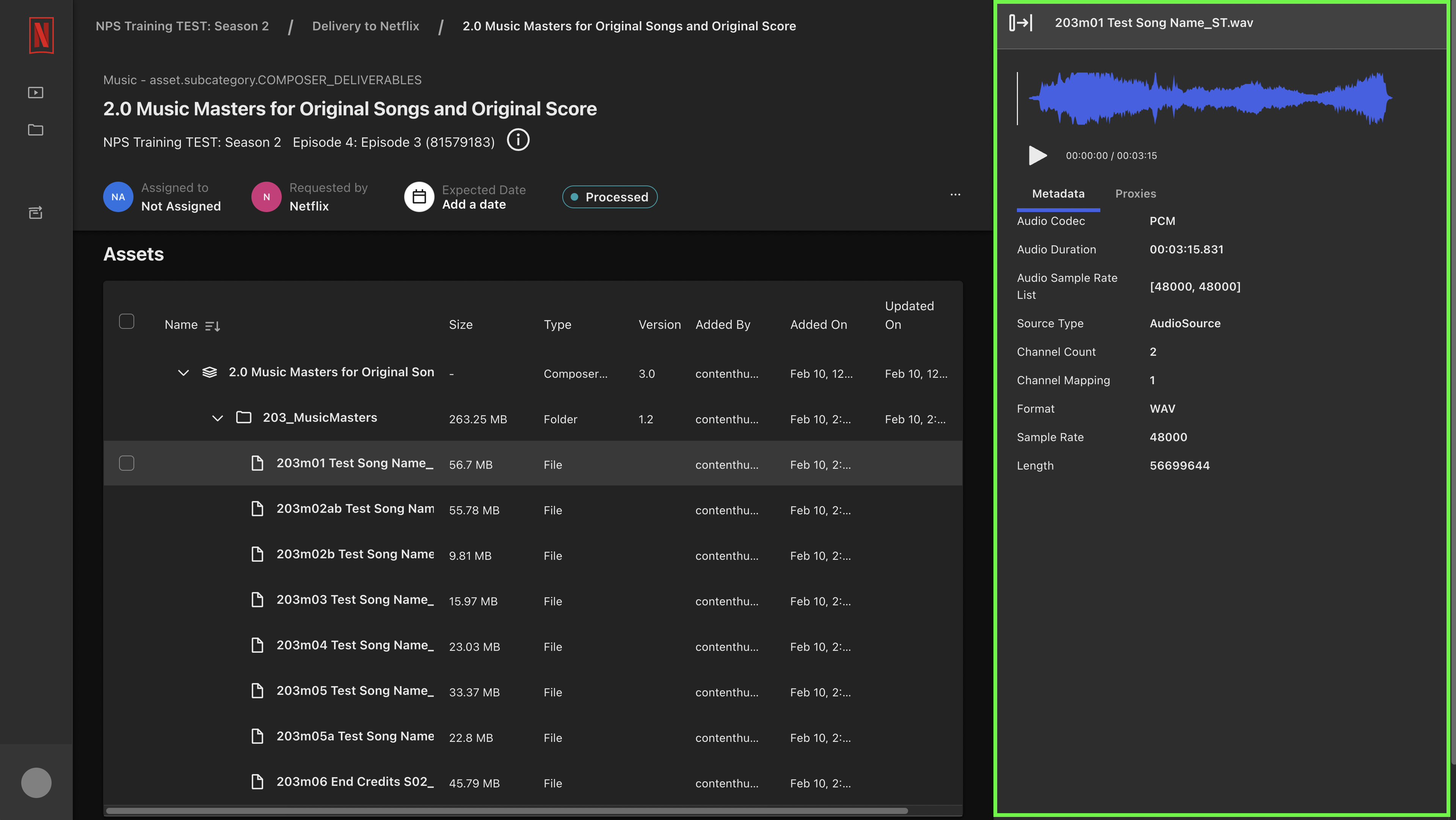Click the 9.81 MB size cell
Image resolution: width=1456 pixels, height=820 pixels.
[470, 556]
